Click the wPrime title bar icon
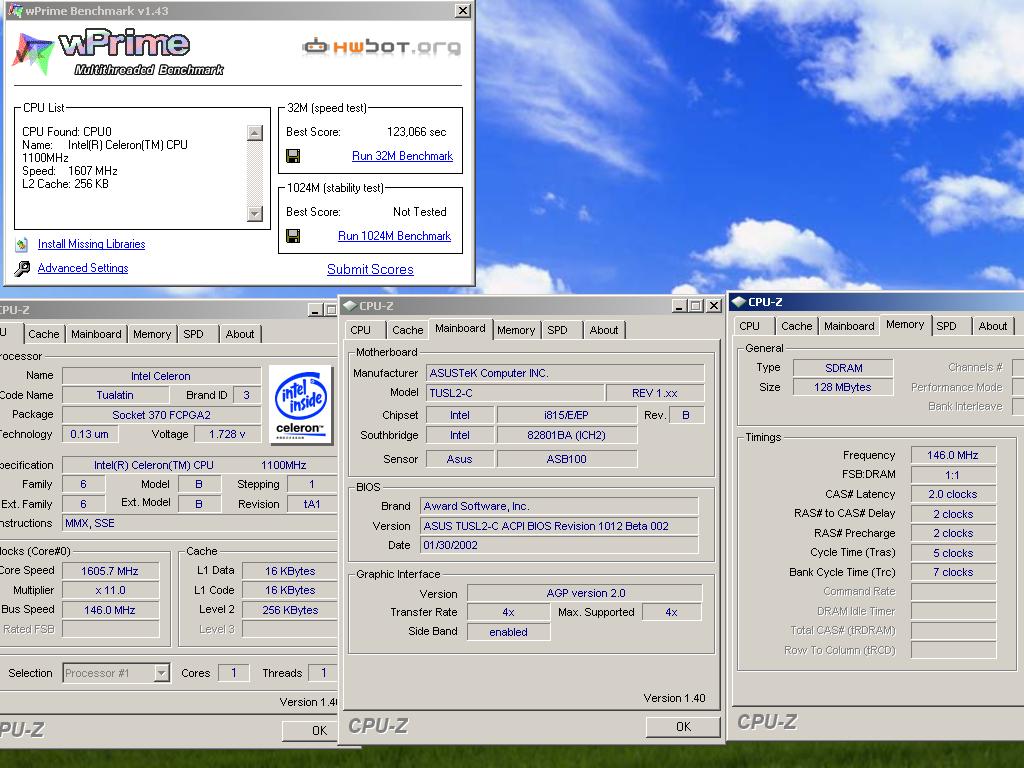1024x768 pixels. tap(14, 10)
